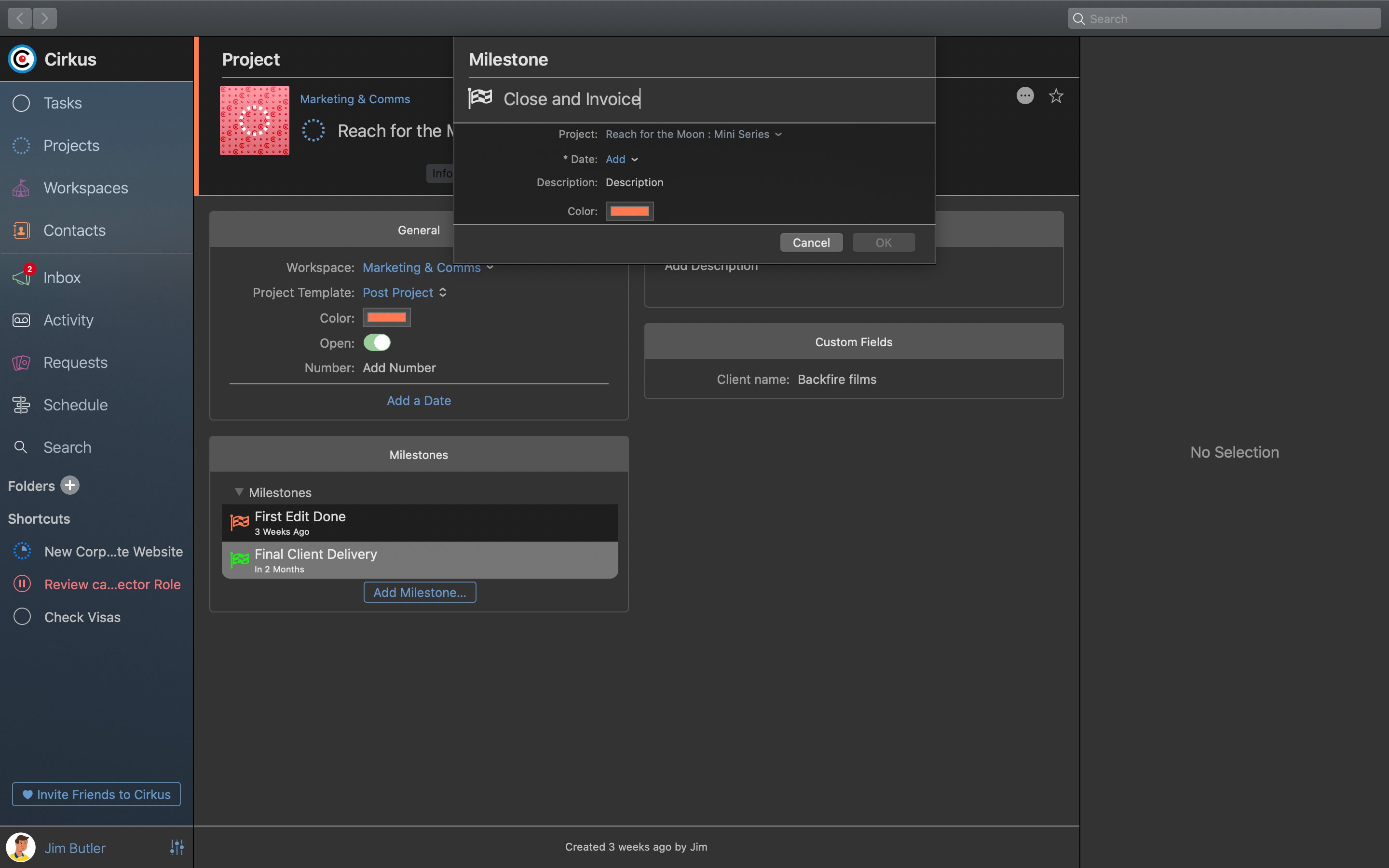Image resolution: width=1389 pixels, height=868 pixels.
Task: Click the milestone flag icon in dialog
Action: [x=480, y=98]
